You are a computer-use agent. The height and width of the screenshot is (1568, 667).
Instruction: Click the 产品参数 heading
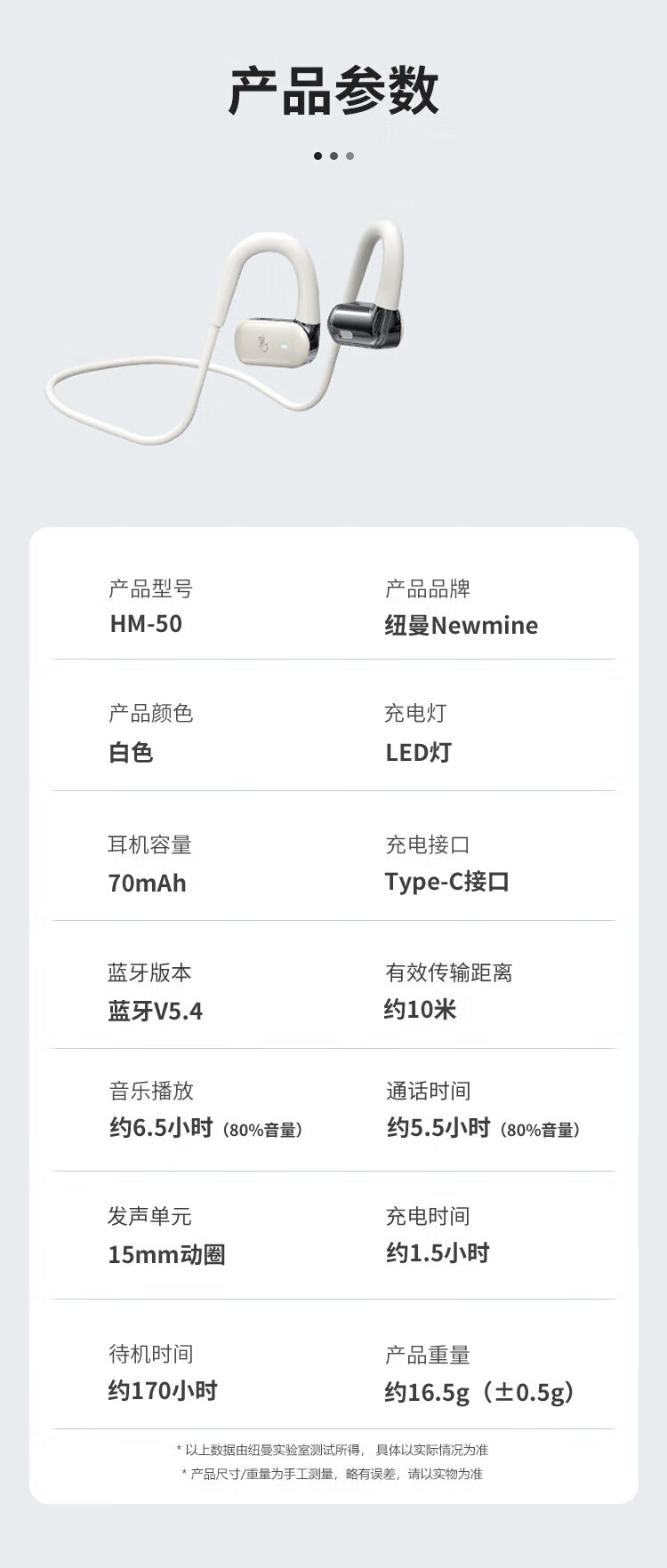(333, 92)
